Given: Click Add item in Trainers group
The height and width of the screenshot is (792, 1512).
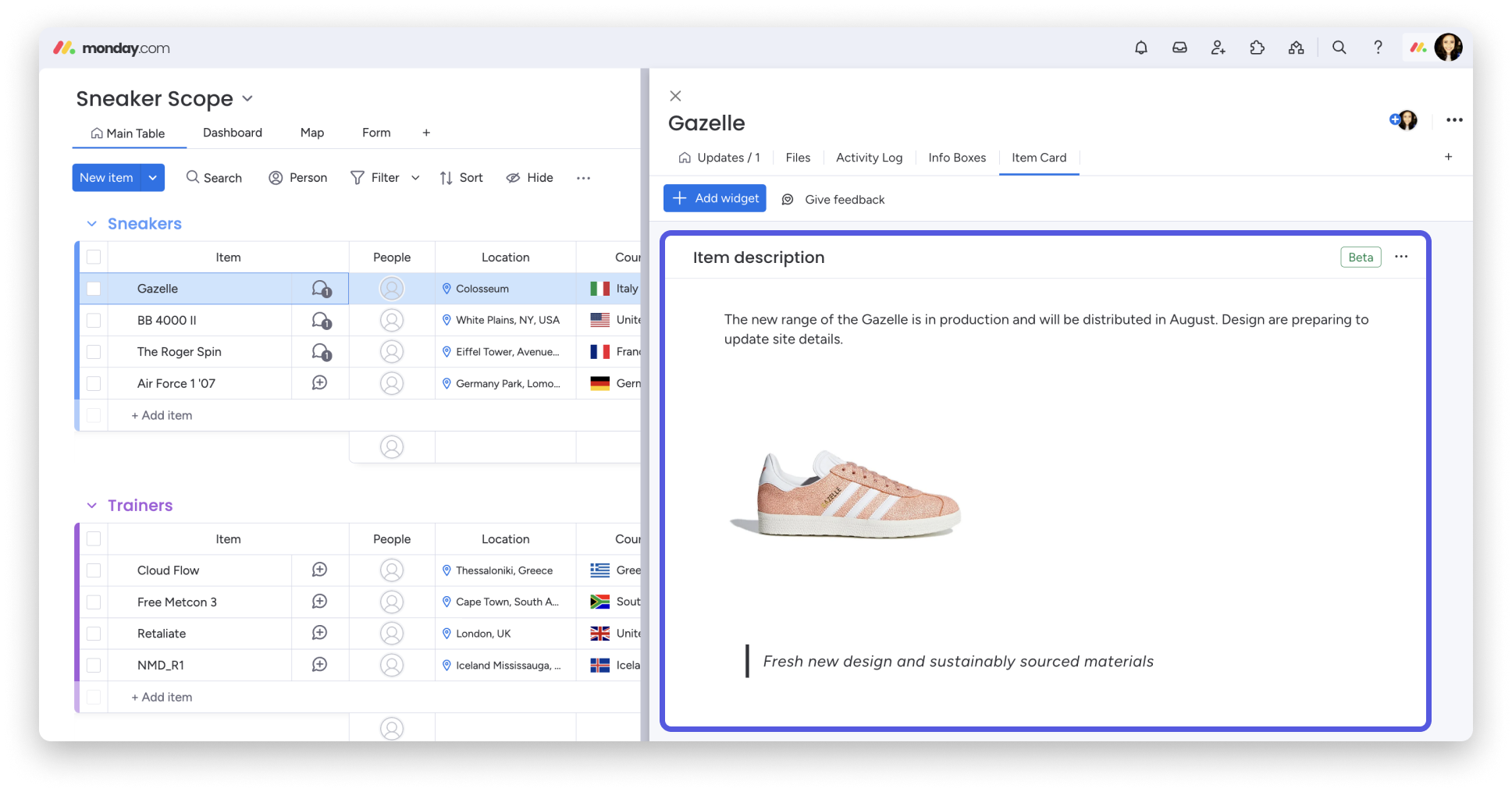Looking at the screenshot, I should 162,697.
